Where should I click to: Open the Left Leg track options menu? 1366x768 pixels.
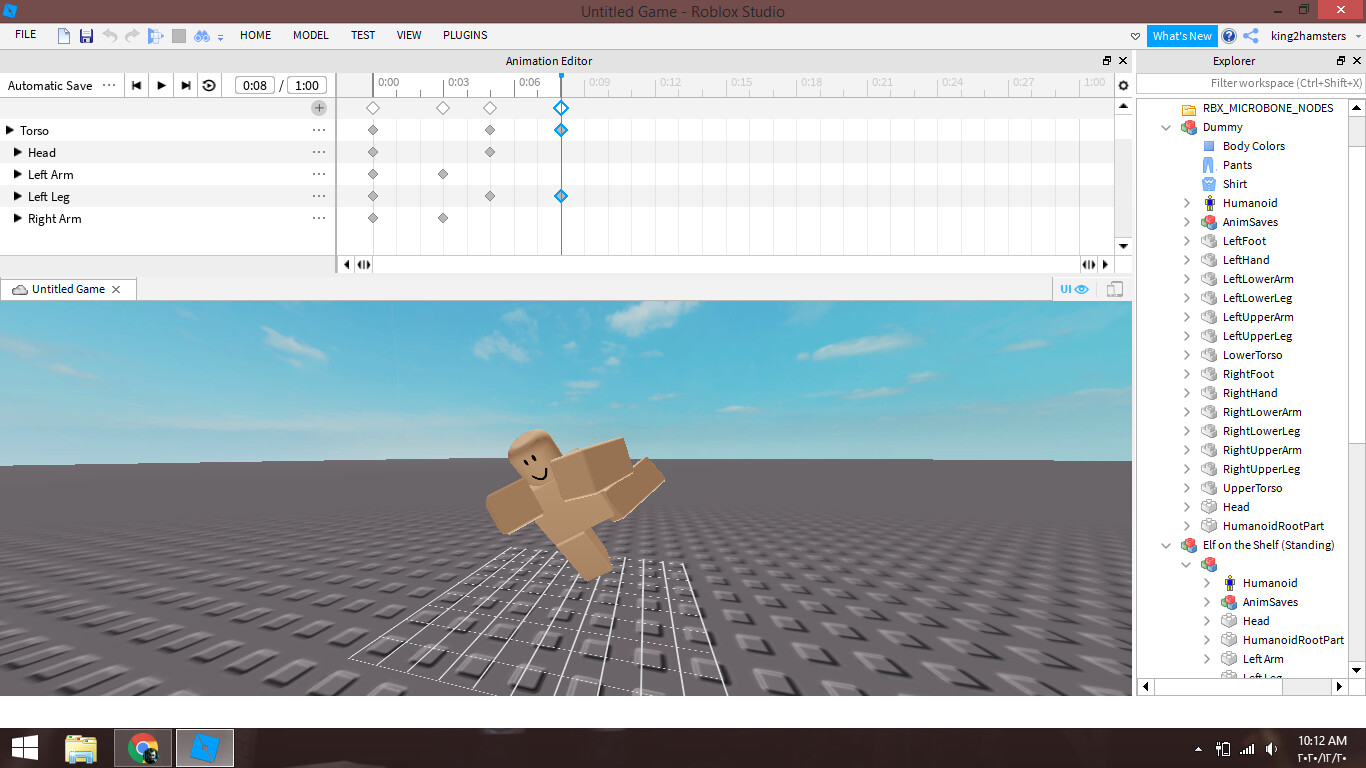point(319,196)
